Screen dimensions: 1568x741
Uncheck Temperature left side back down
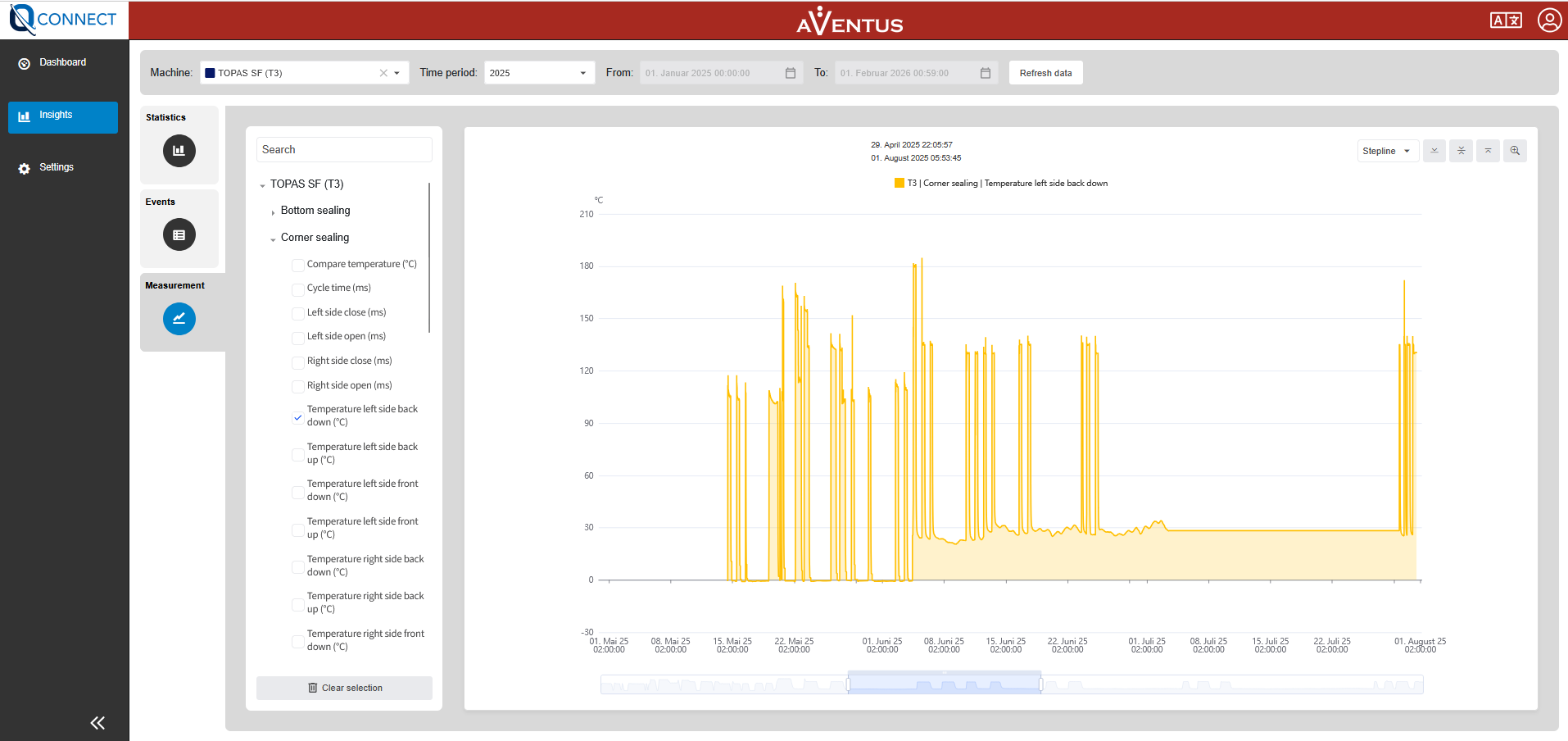pyautogui.click(x=298, y=416)
